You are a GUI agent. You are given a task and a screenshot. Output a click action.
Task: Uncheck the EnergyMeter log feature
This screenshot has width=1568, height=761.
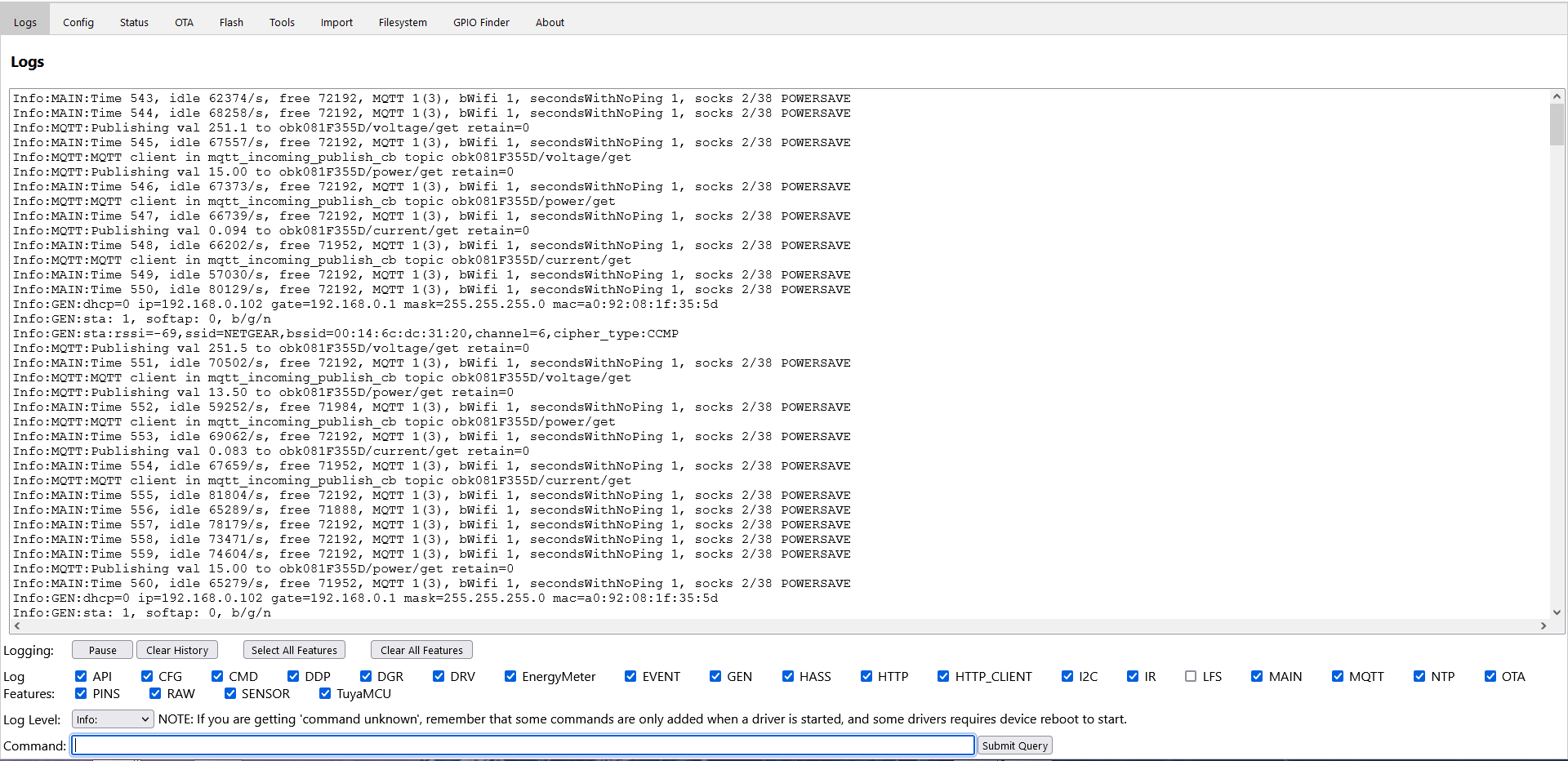click(511, 676)
